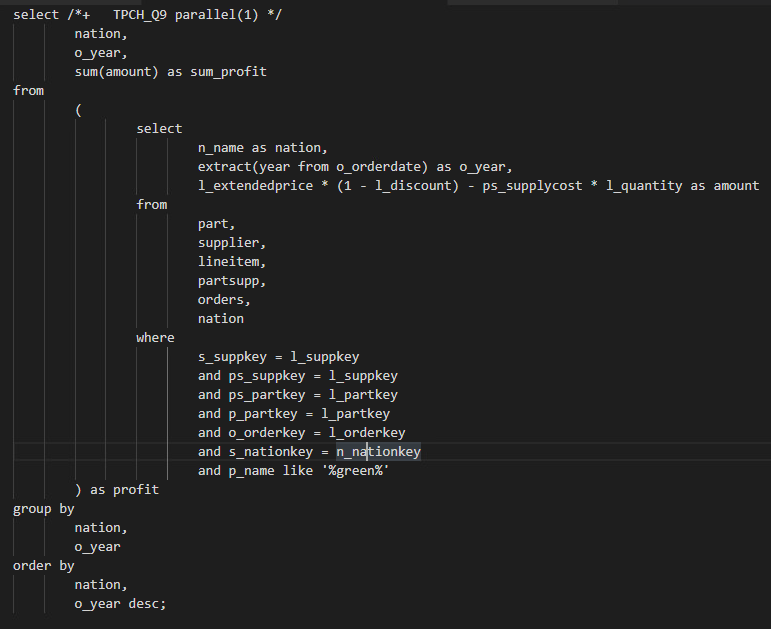Click the string literal '%green%'

pyautogui.click(x=355, y=471)
